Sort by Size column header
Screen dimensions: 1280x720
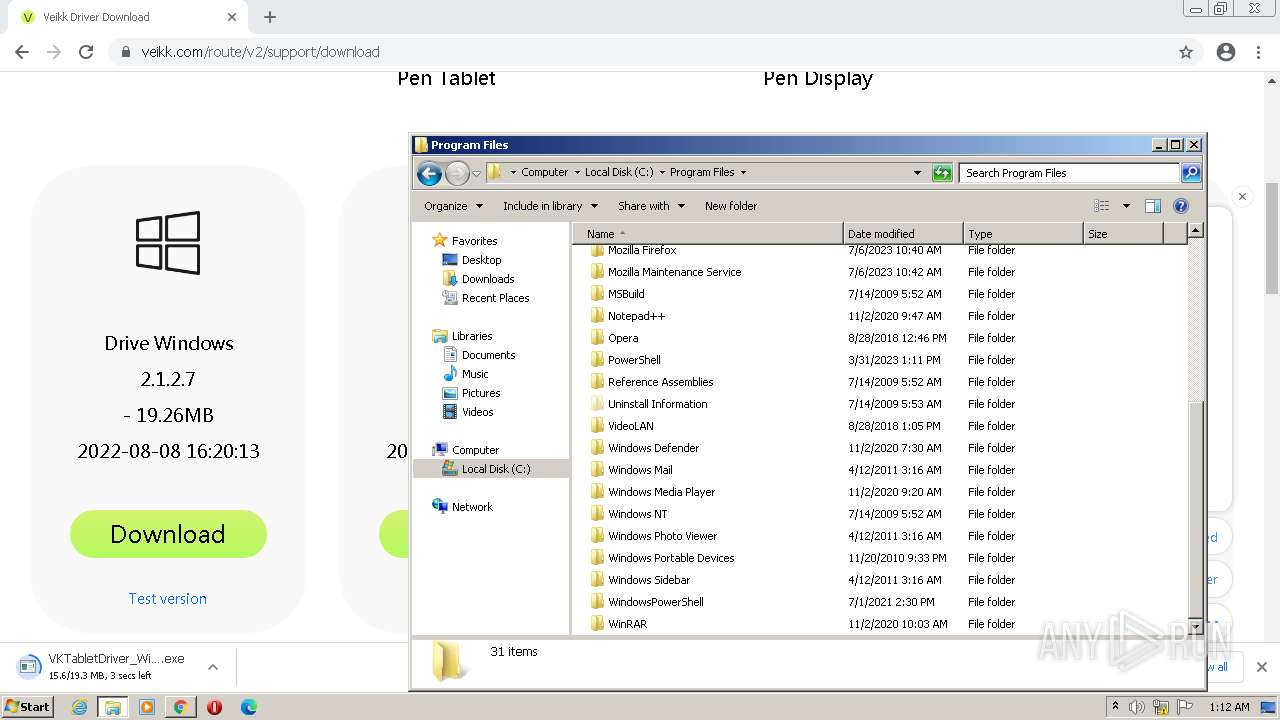click(1124, 233)
